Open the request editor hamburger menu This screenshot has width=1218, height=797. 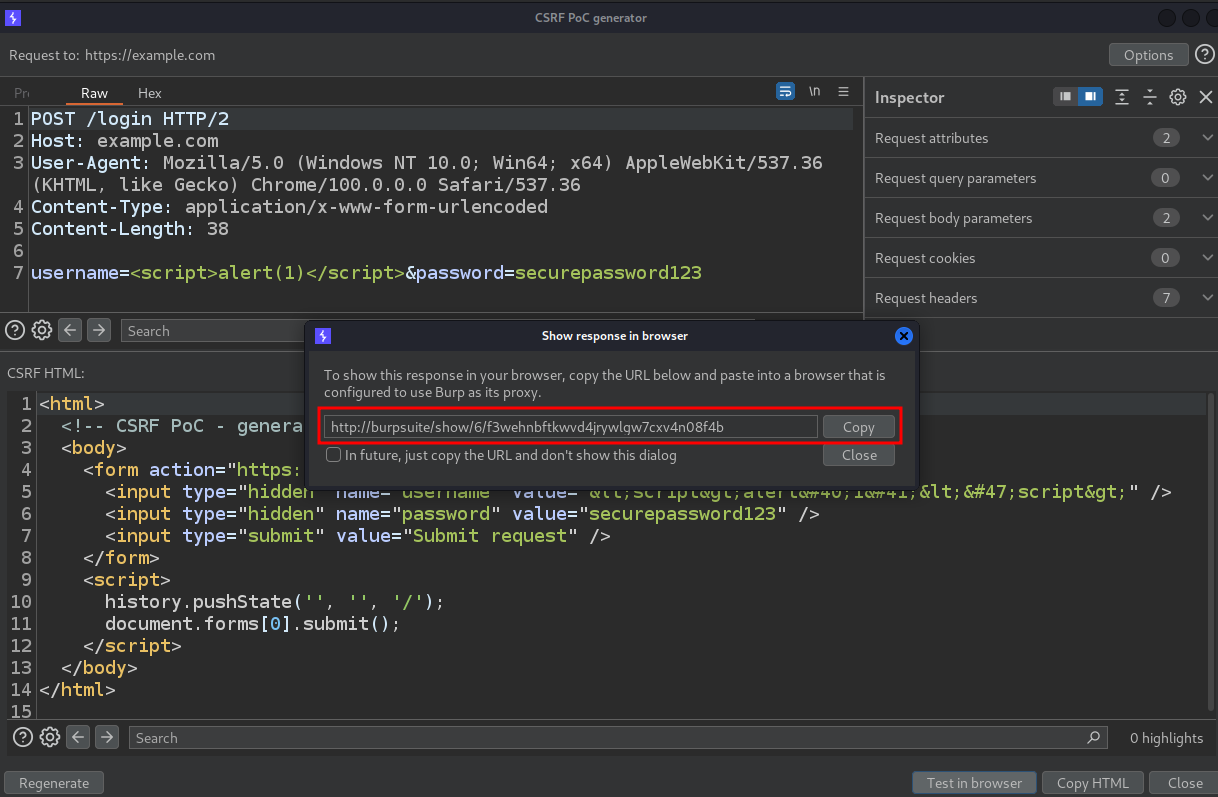tap(843, 91)
